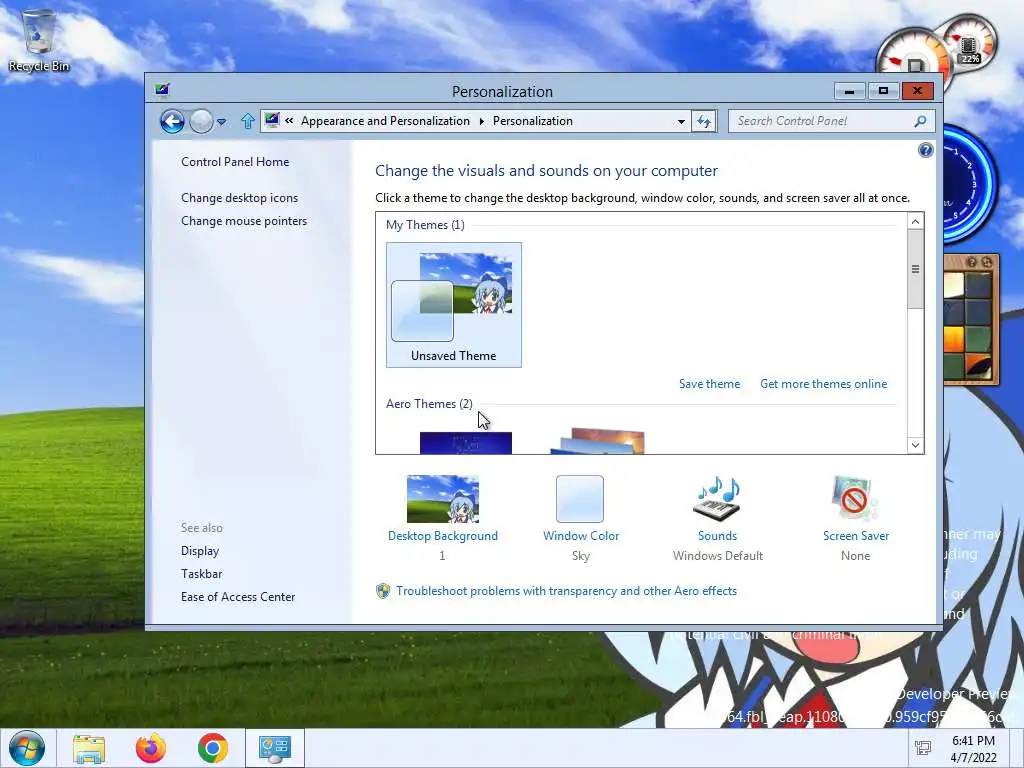Click the Screen Saver link text
The height and width of the screenshot is (768, 1024).
coord(856,536)
